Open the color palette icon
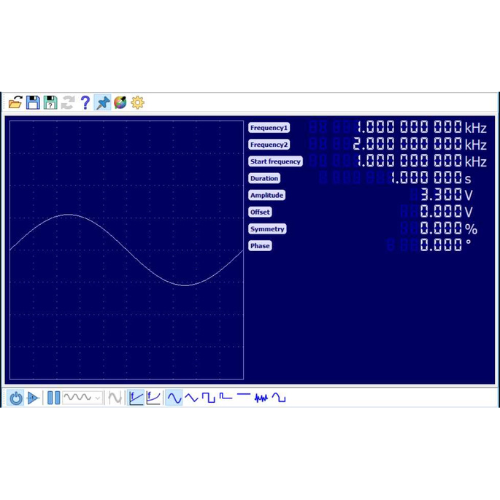This screenshot has width=500, height=500. point(120,102)
